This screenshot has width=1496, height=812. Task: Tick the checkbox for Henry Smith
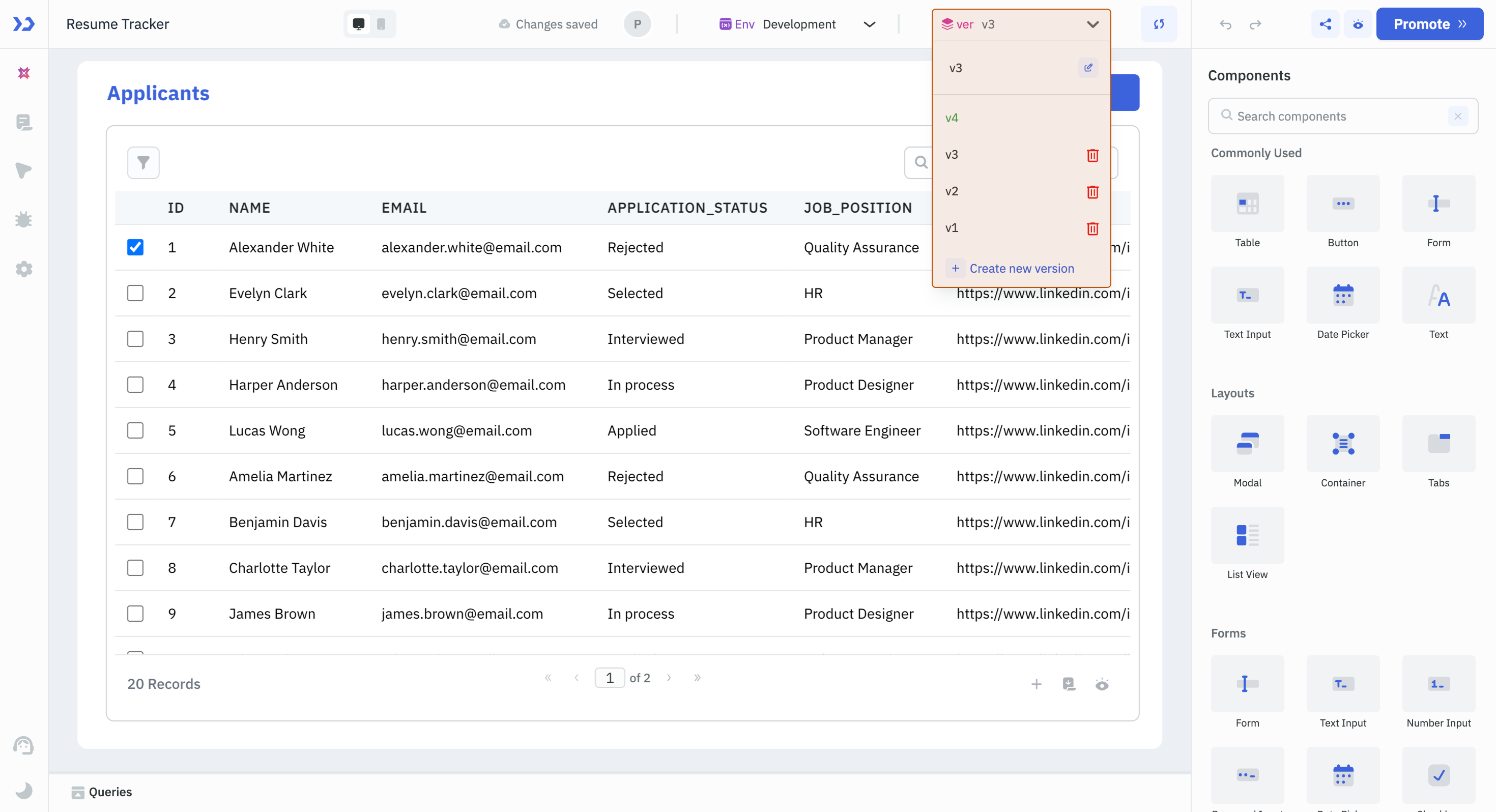[x=135, y=339]
